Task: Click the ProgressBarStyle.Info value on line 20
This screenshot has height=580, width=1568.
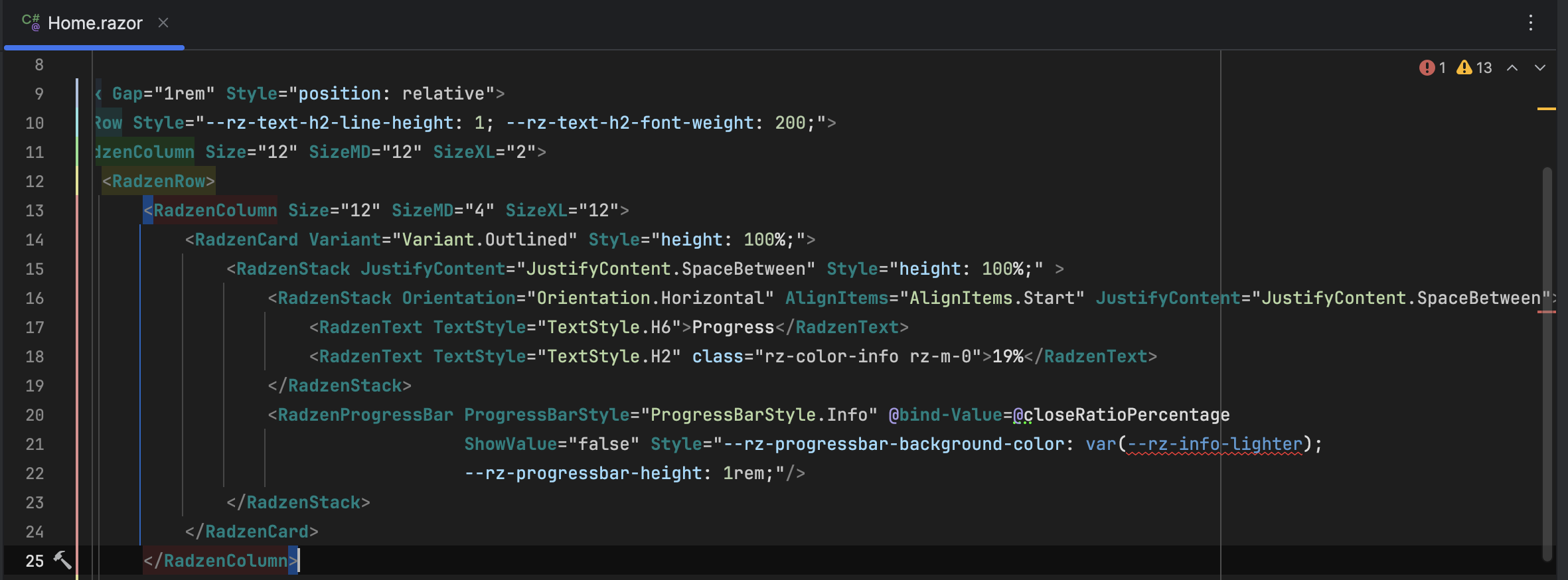Action: tap(759, 415)
